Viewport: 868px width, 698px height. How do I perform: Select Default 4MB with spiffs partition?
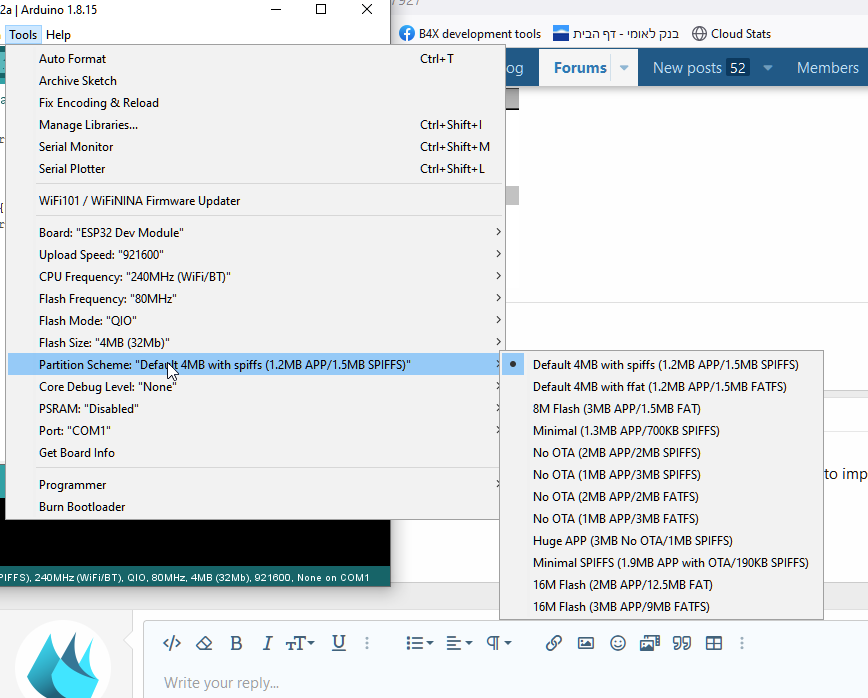[x=662, y=365]
